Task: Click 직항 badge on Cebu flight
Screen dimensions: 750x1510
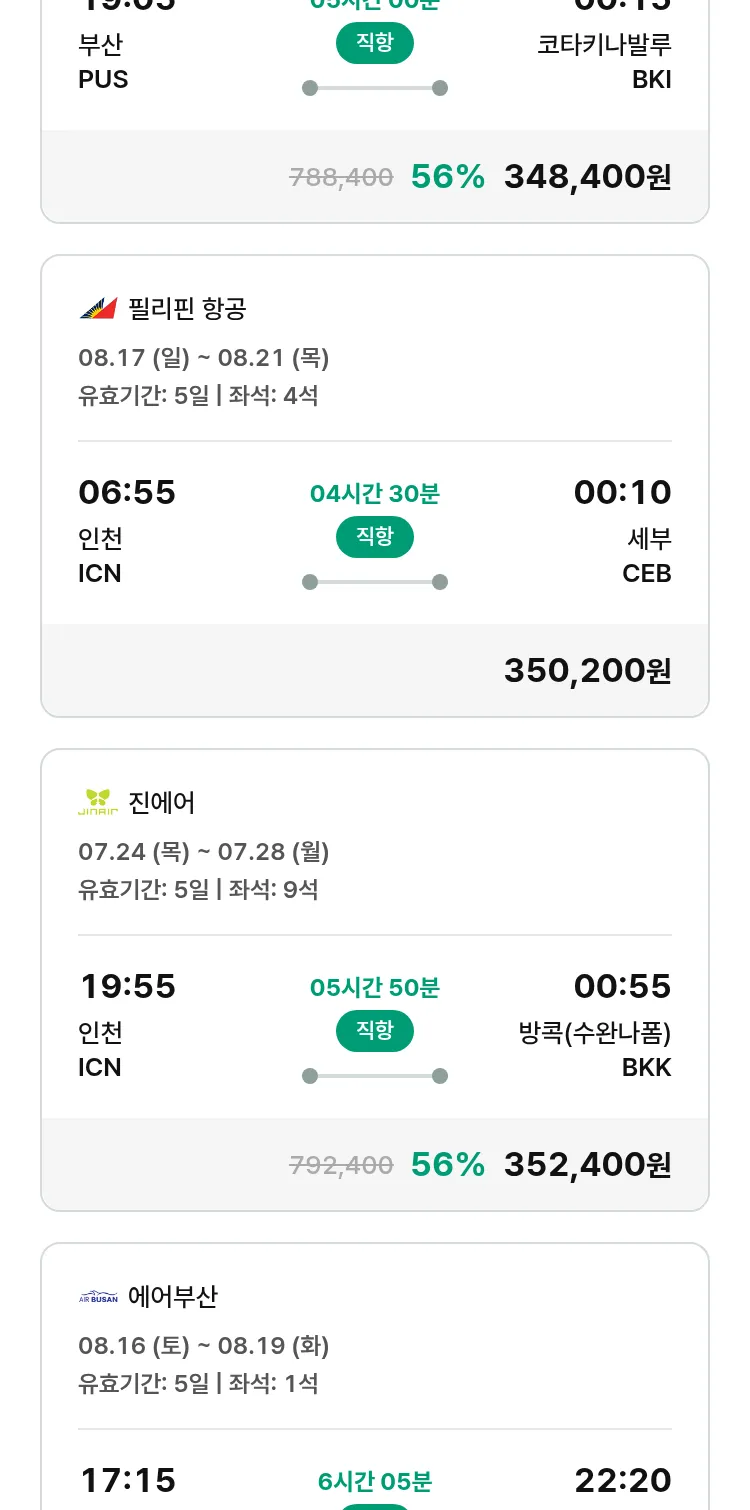Action: pos(375,537)
